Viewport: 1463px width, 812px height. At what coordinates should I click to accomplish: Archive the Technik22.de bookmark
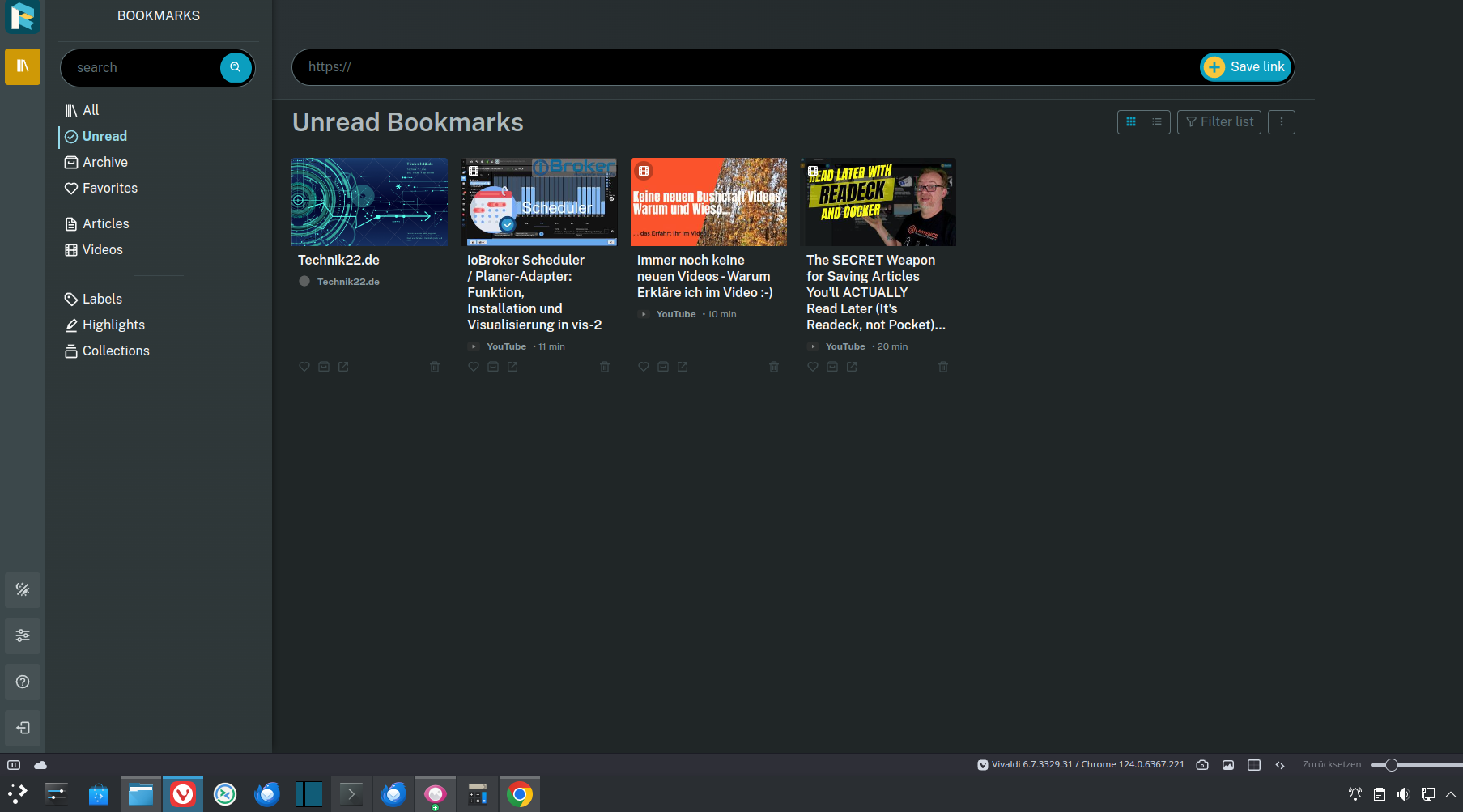(324, 367)
